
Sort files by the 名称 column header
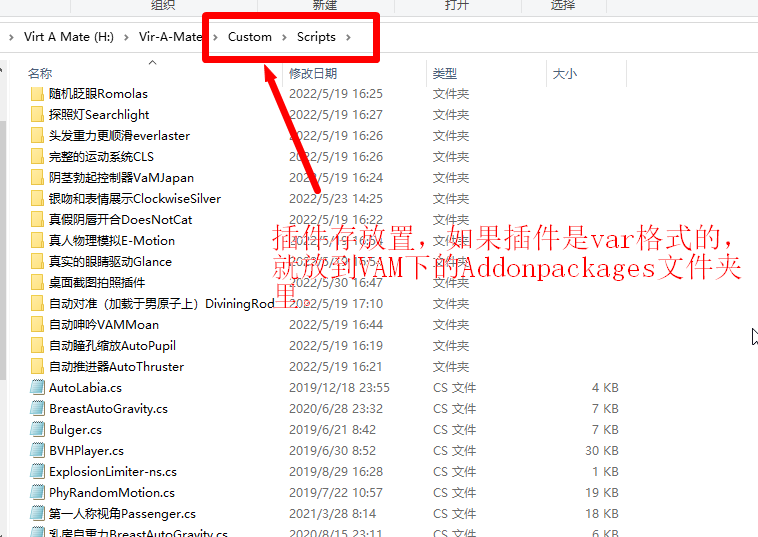tap(40, 74)
